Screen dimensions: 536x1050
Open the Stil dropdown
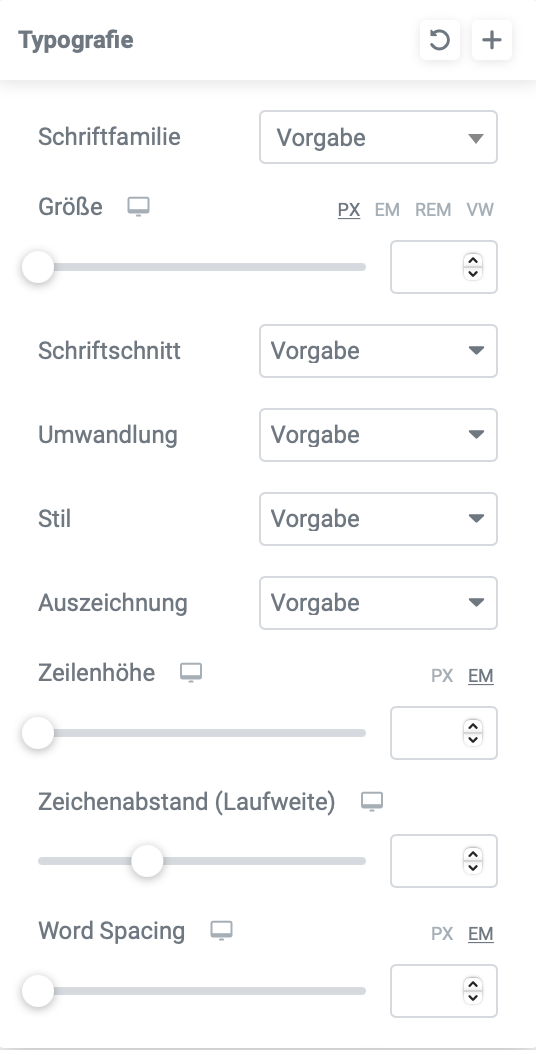click(379, 519)
